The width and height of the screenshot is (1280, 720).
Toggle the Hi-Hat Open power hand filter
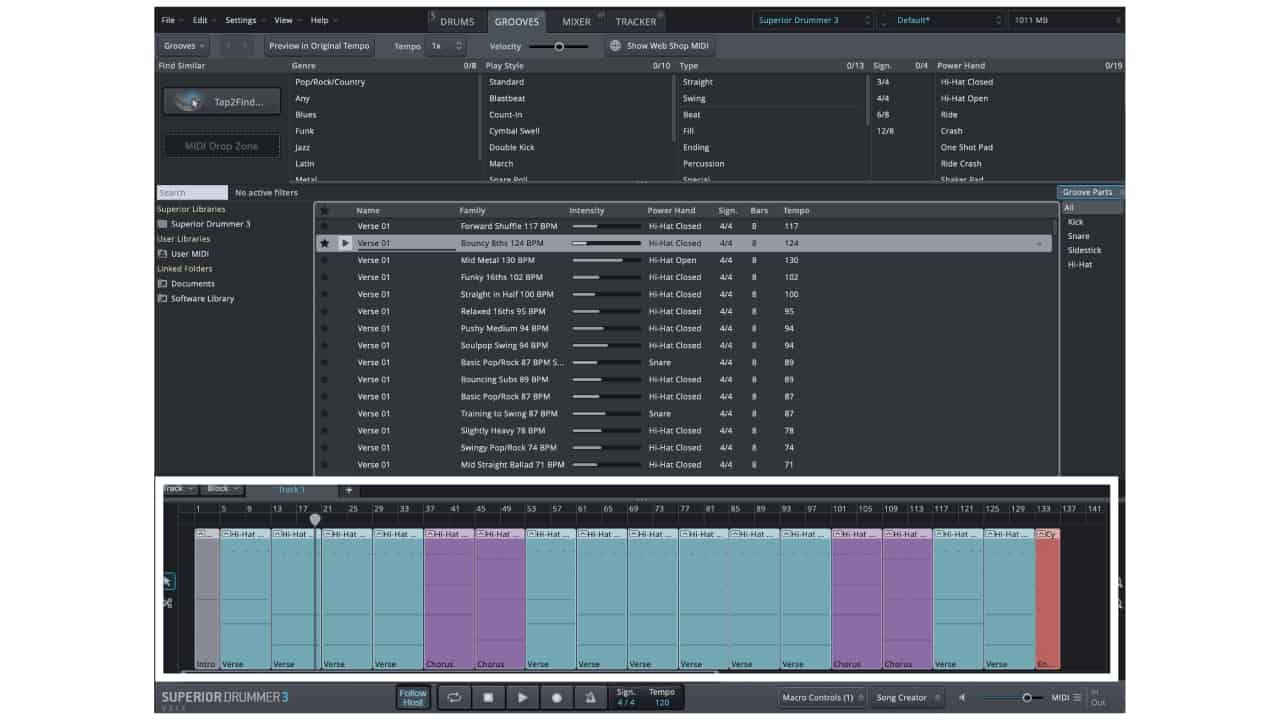(x=964, y=98)
